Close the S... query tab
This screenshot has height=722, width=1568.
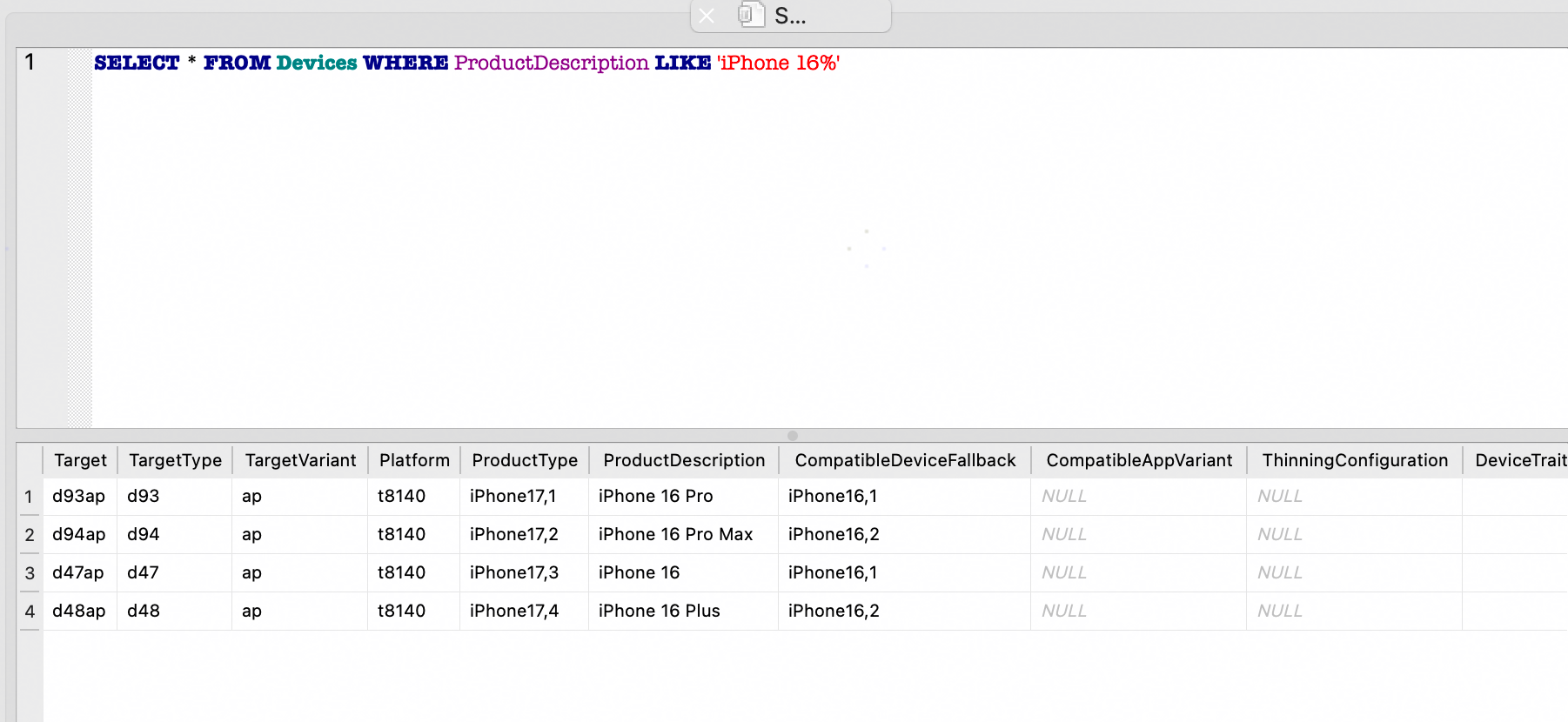707,16
